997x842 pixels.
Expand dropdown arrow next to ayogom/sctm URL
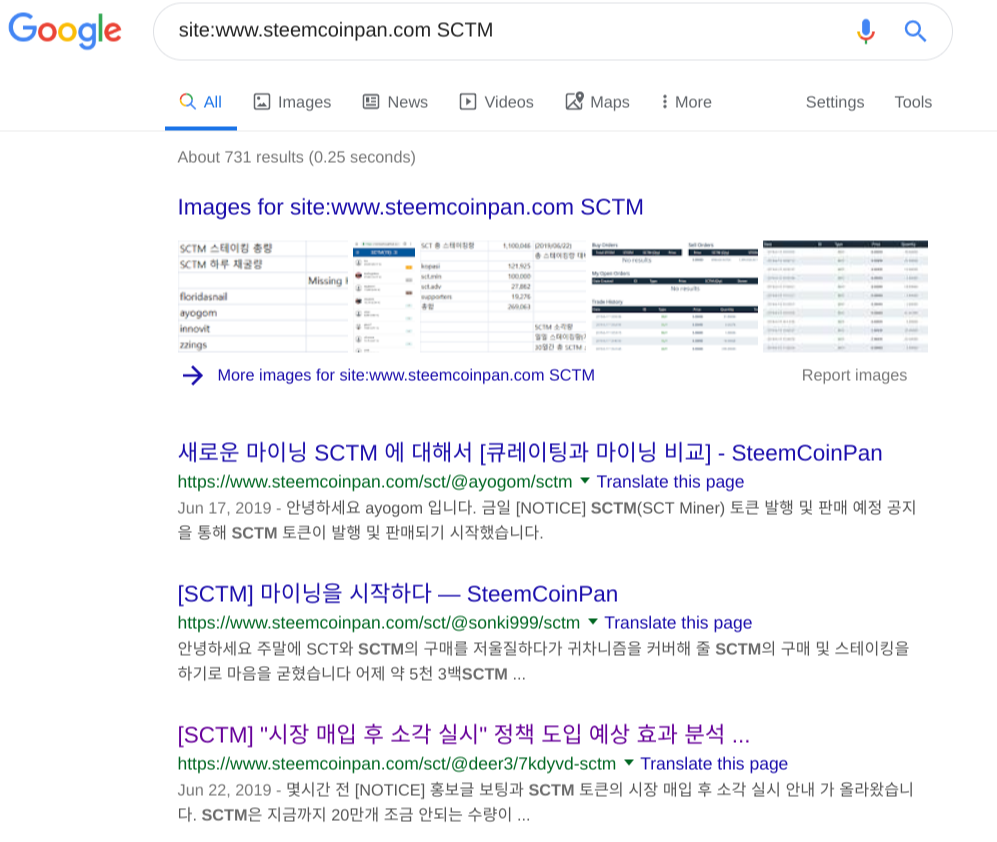pos(585,481)
